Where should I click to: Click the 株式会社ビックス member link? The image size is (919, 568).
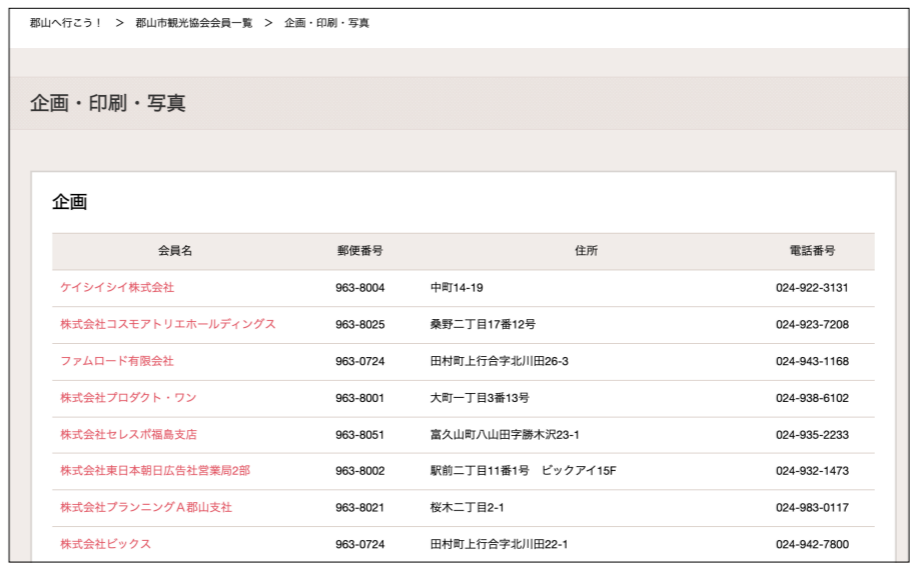pyautogui.click(x=105, y=545)
